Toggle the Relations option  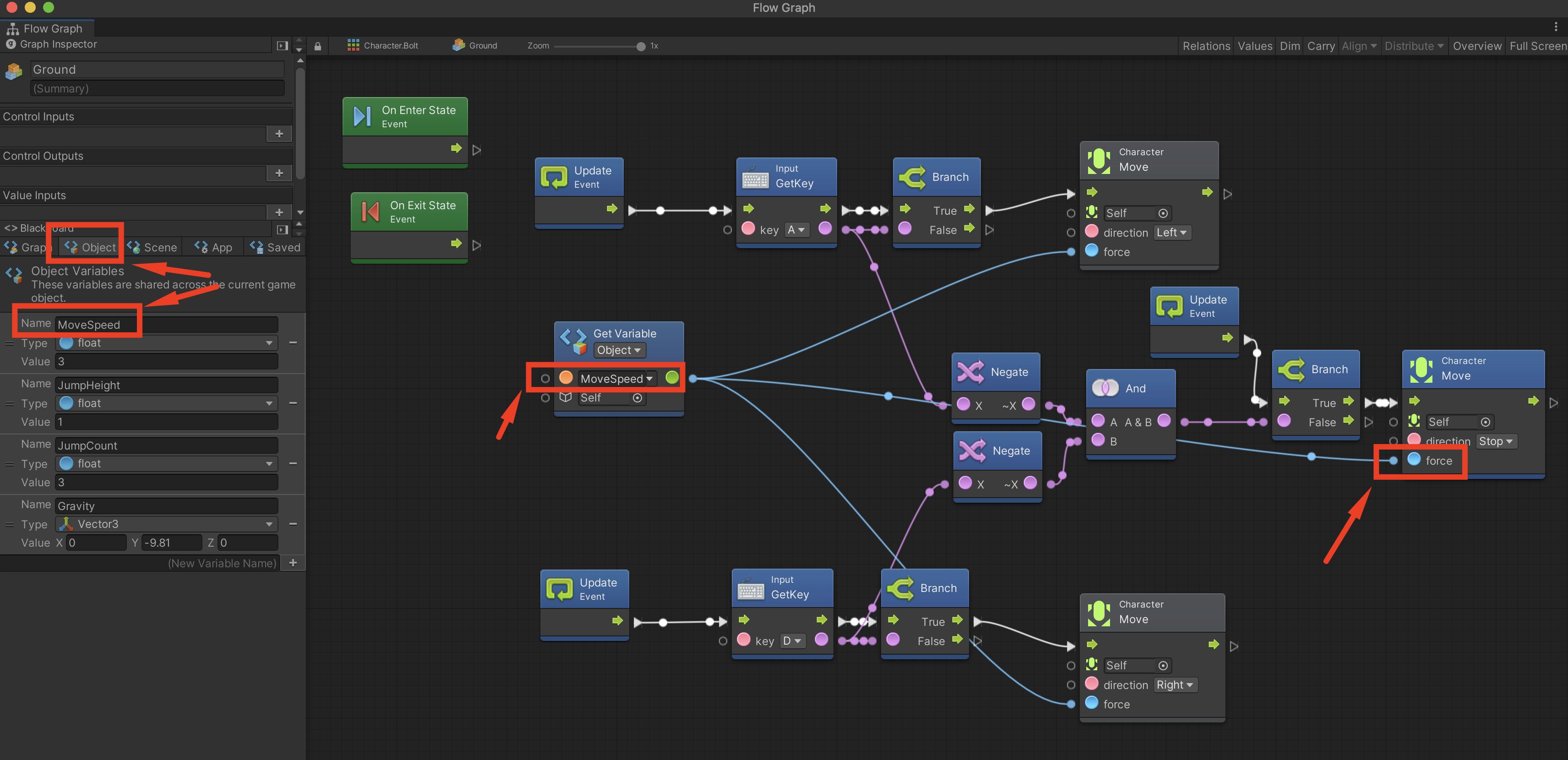click(x=1206, y=46)
